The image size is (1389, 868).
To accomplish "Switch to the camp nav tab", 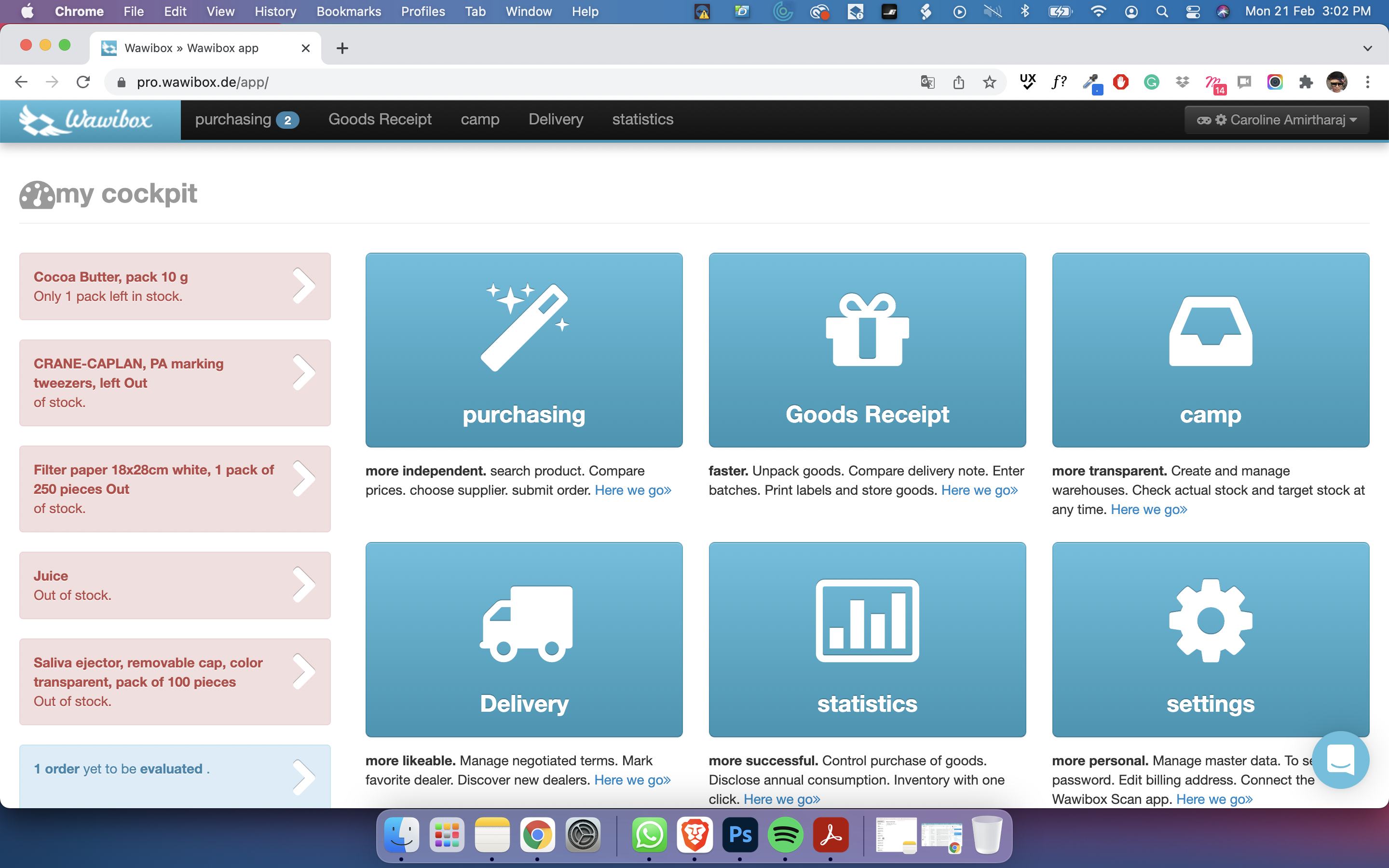I will 480,120.
